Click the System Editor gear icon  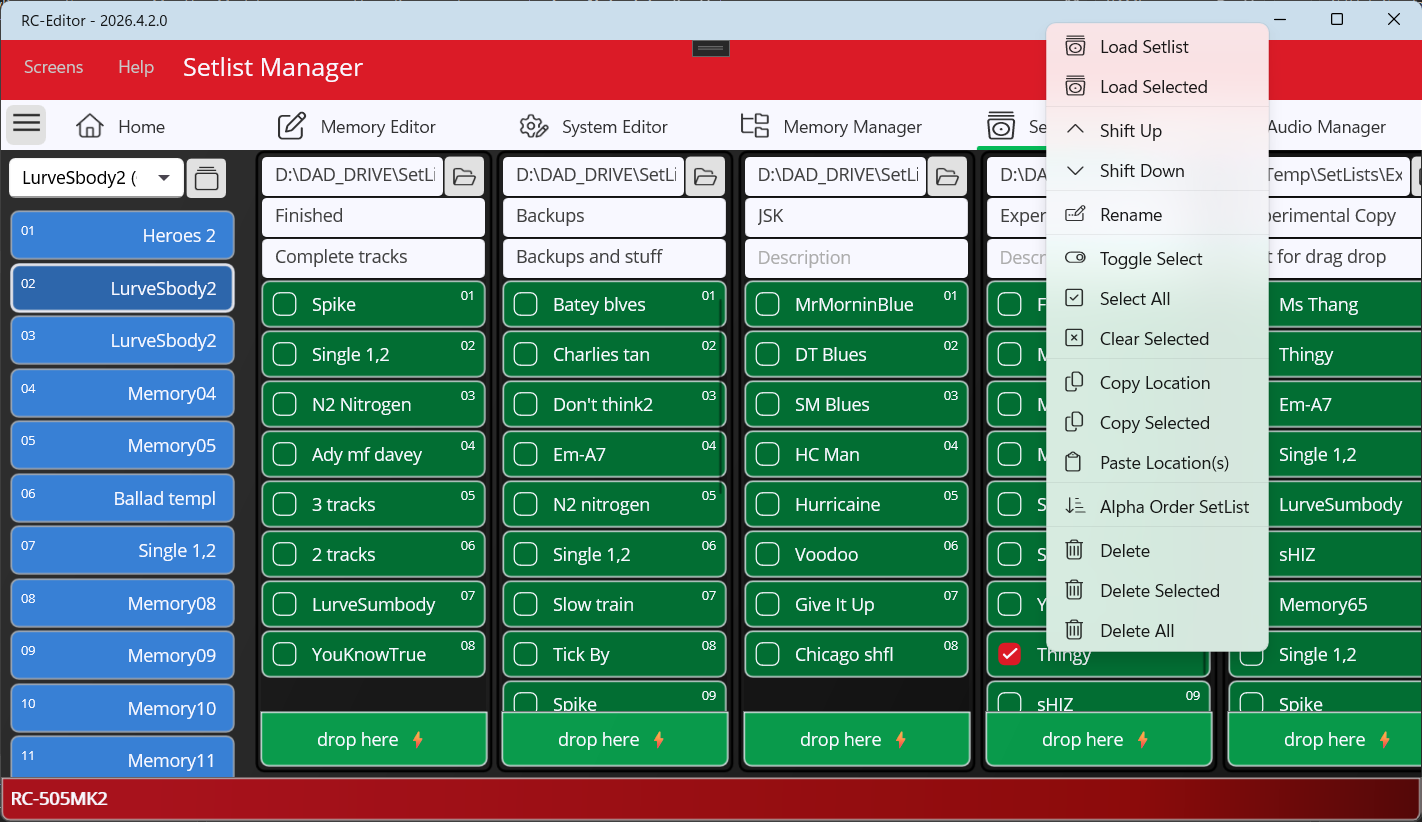tap(533, 126)
